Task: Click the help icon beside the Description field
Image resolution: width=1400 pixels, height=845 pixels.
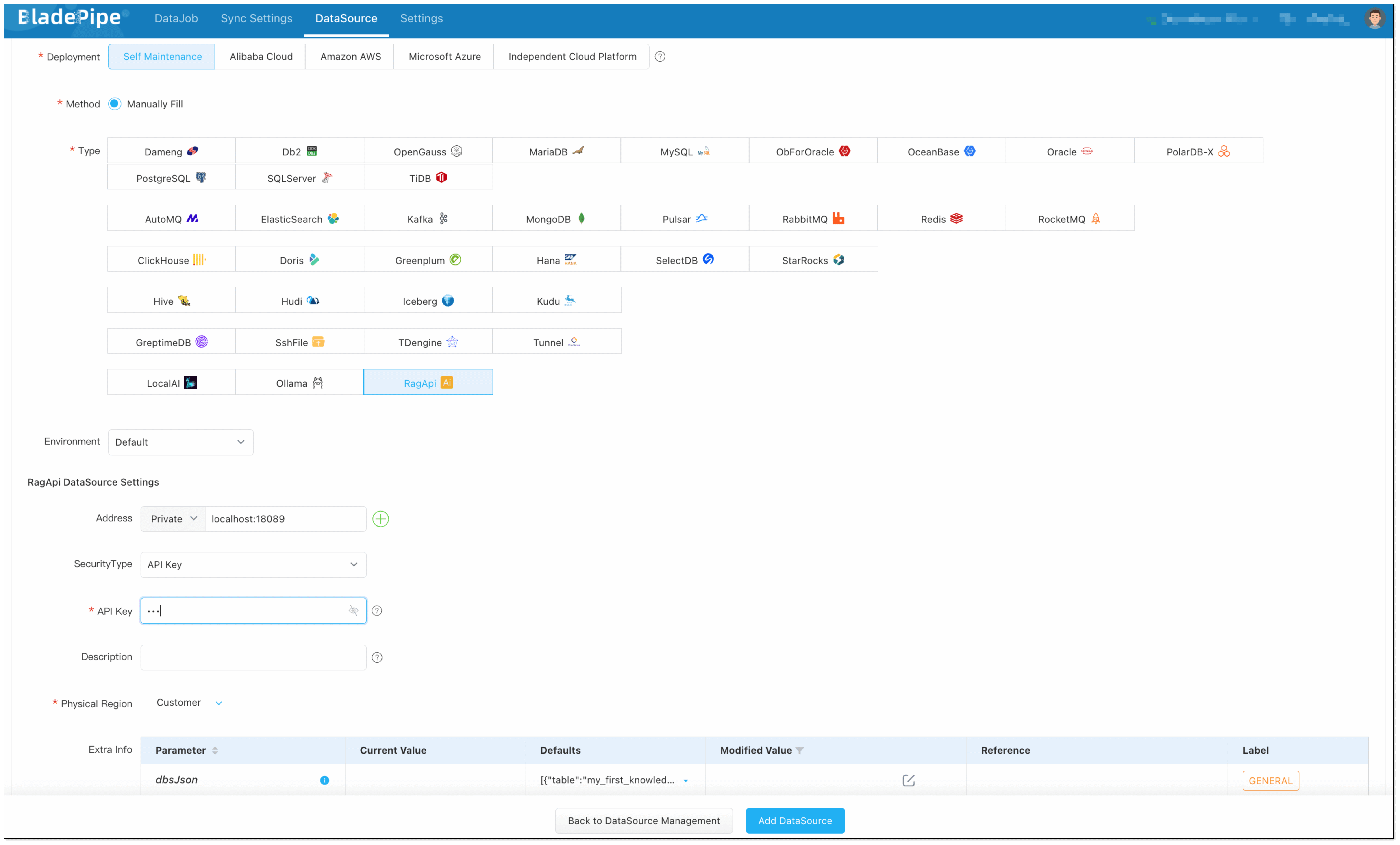Action: click(x=377, y=658)
